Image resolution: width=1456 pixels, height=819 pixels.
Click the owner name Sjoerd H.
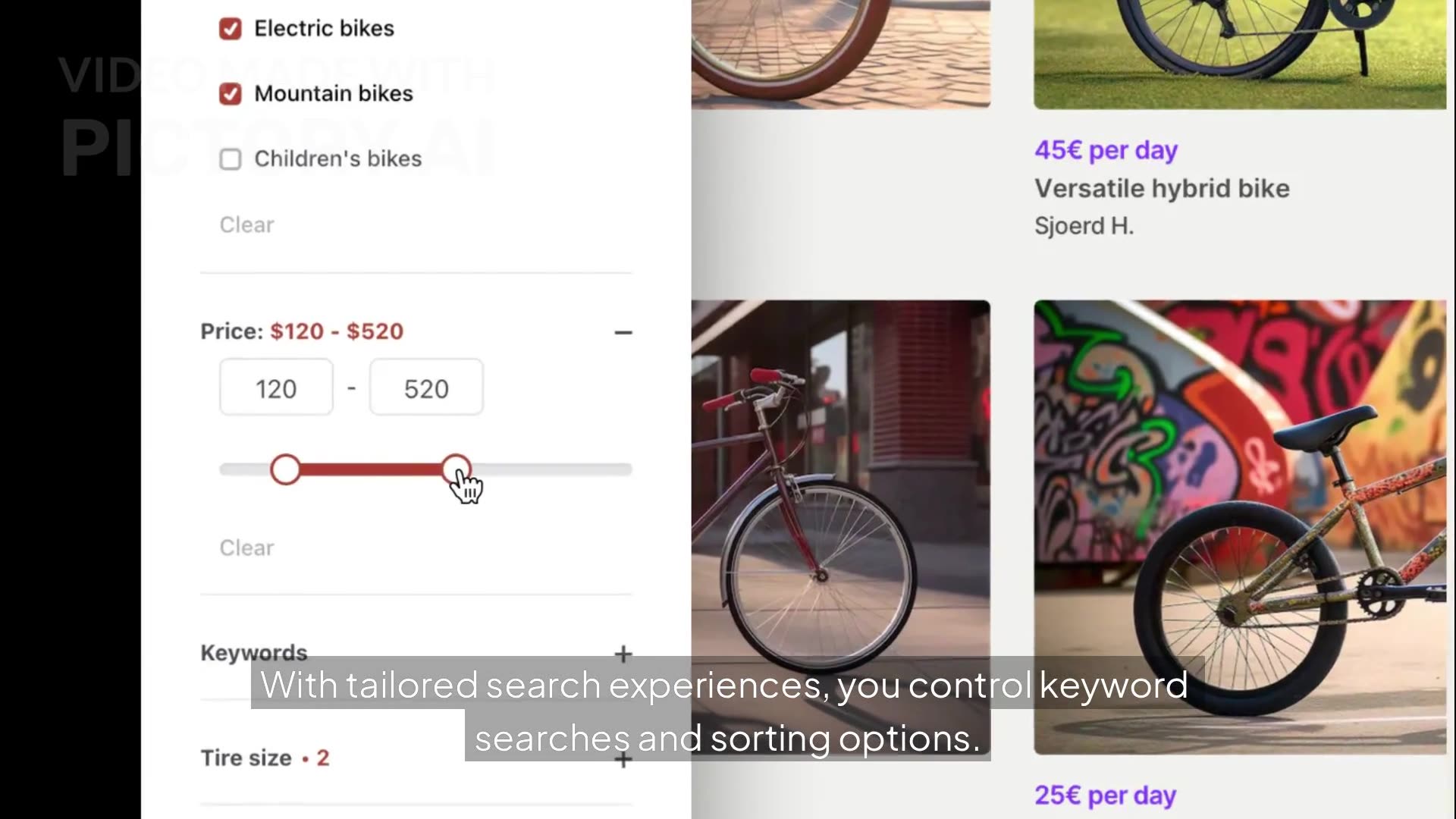click(x=1084, y=226)
